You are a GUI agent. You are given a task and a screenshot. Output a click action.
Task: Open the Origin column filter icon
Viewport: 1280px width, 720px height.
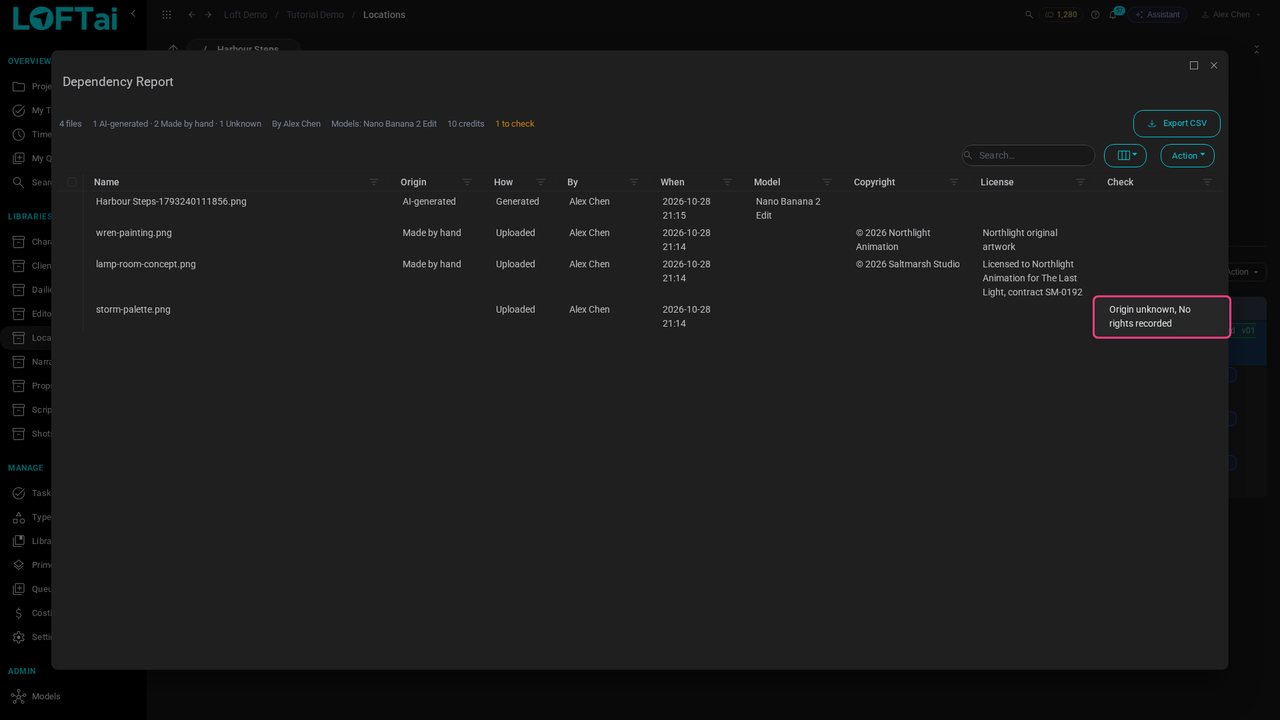click(x=467, y=182)
